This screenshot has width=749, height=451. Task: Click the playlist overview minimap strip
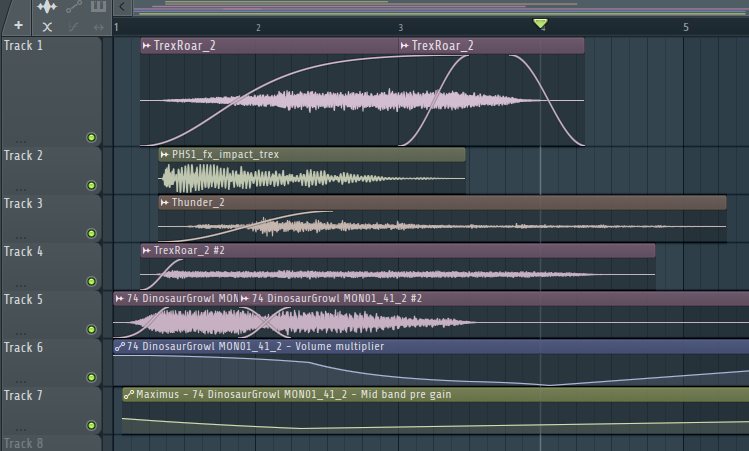point(441,7)
